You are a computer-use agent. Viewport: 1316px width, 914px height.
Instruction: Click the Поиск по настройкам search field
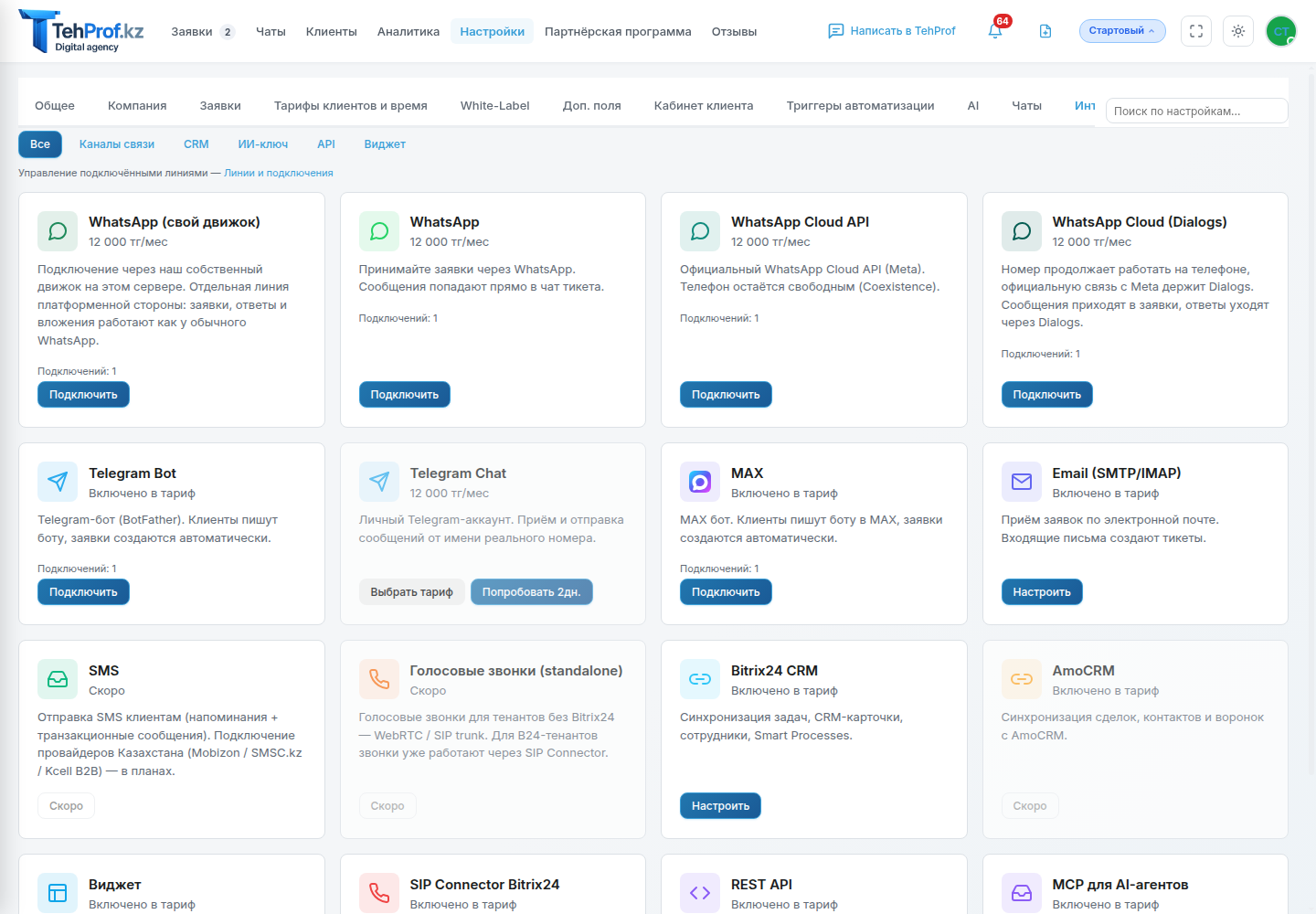[x=1197, y=111]
